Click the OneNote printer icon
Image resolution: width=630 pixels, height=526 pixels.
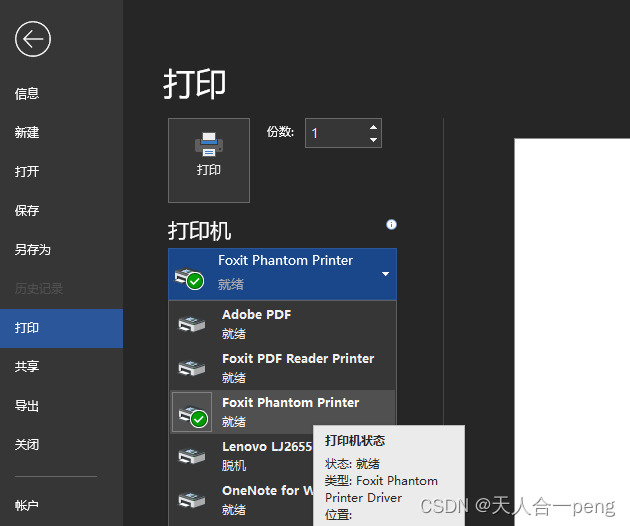point(192,500)
